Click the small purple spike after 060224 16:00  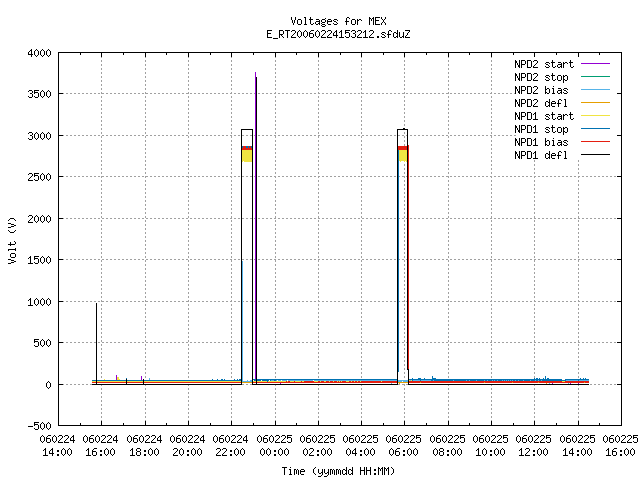point(116,378)
